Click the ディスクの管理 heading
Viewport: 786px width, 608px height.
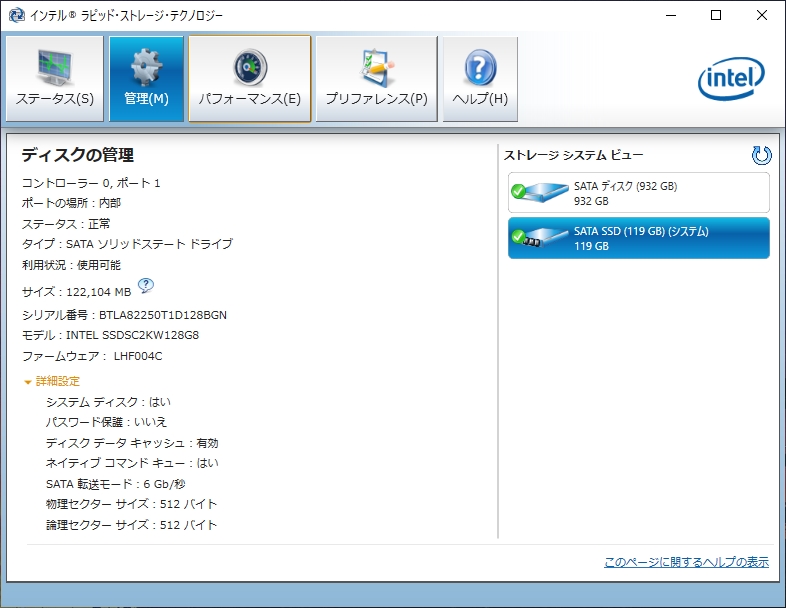[x=78, y=155]
